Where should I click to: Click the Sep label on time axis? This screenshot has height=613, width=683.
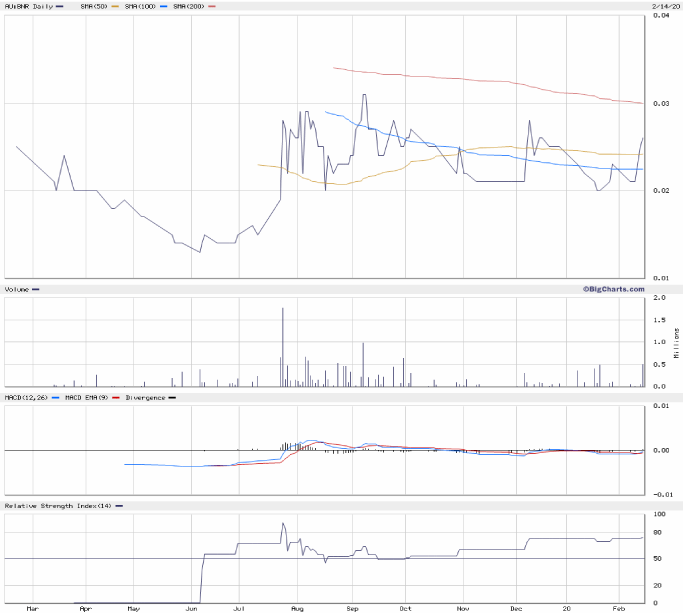pos(352,607)
